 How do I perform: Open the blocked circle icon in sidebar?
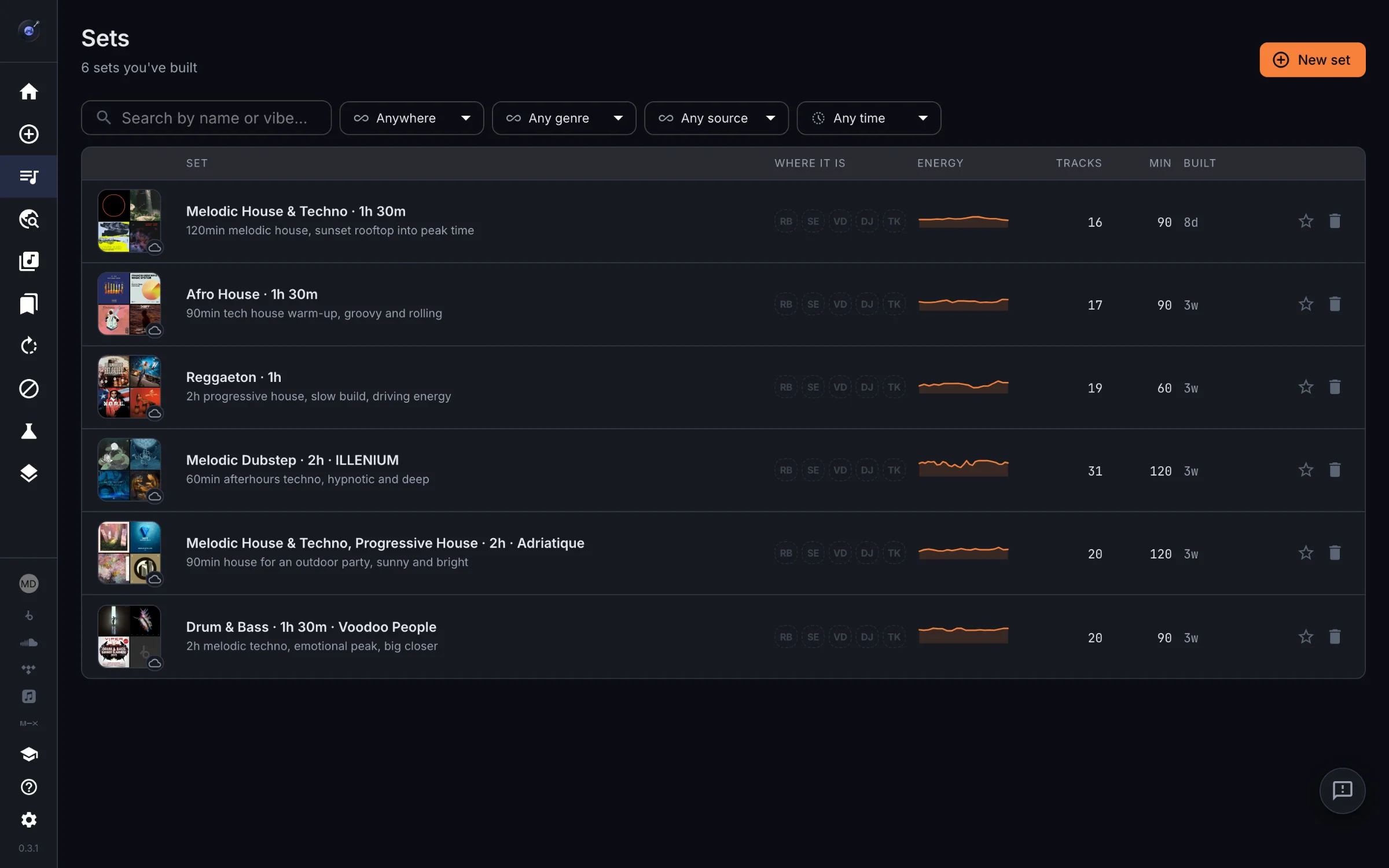coord(28,388)
